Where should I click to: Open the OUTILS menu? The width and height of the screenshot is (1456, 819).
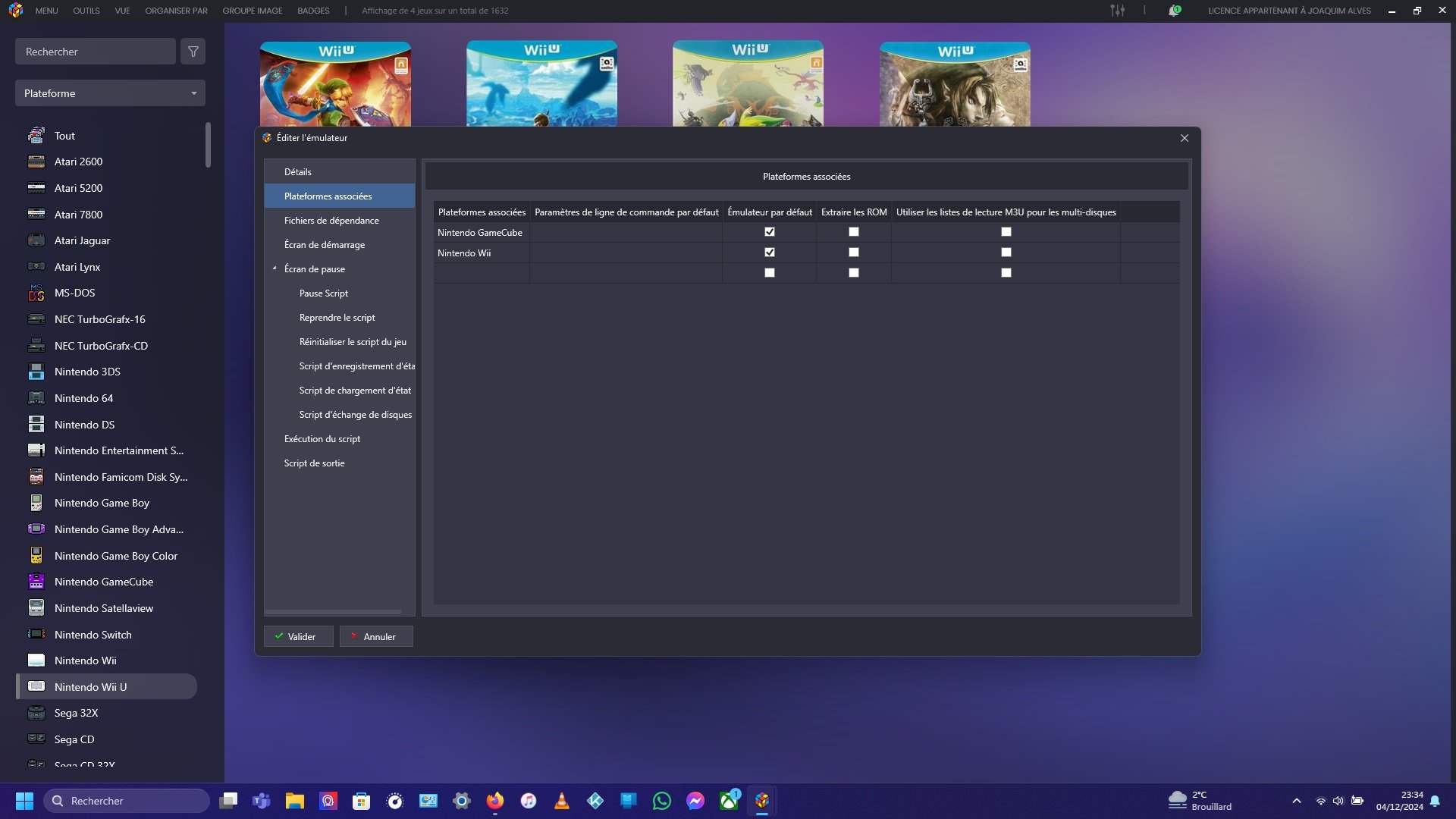point(86,11)
